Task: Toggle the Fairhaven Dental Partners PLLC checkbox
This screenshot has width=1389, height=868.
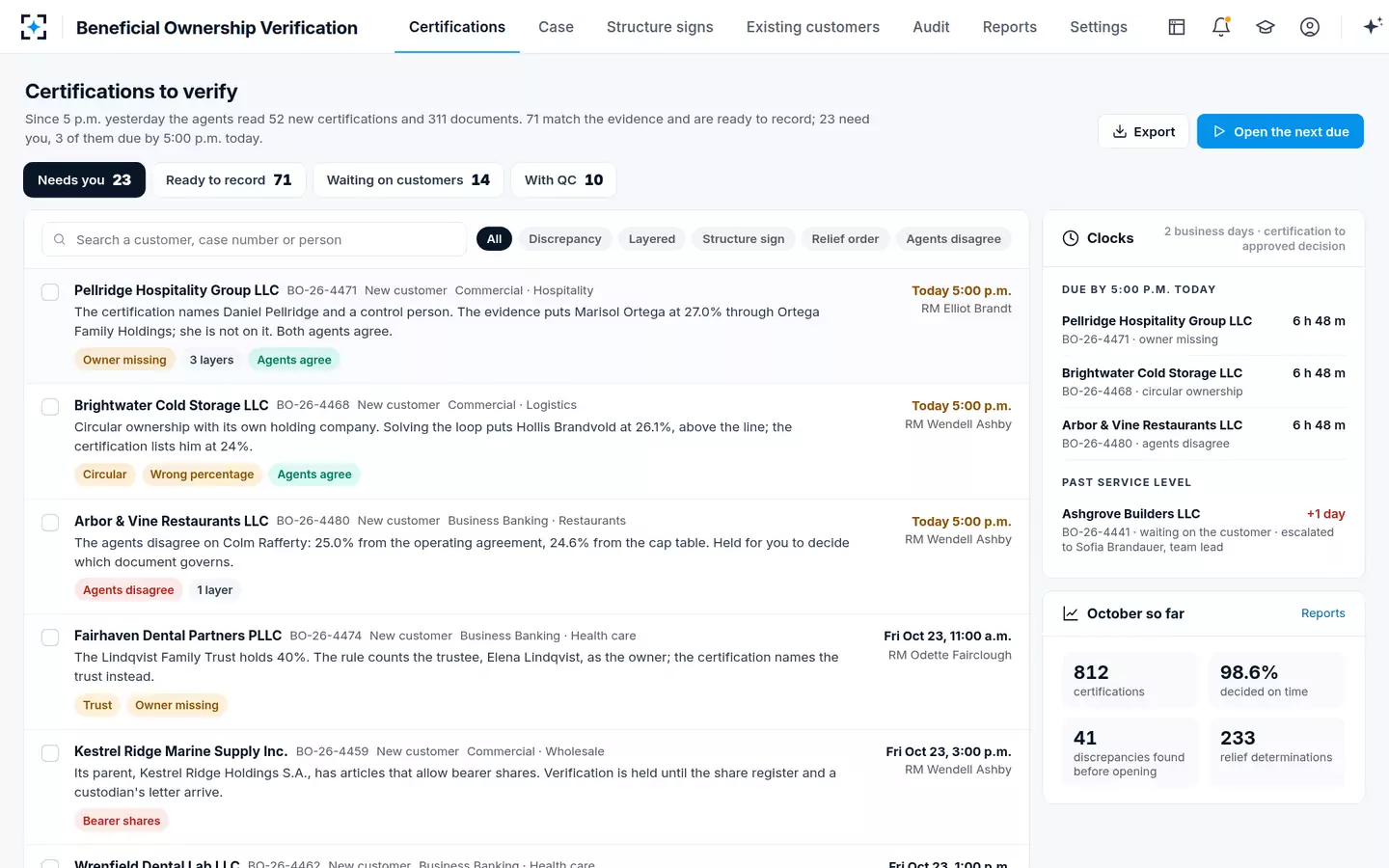Action: tap(50, 637)
